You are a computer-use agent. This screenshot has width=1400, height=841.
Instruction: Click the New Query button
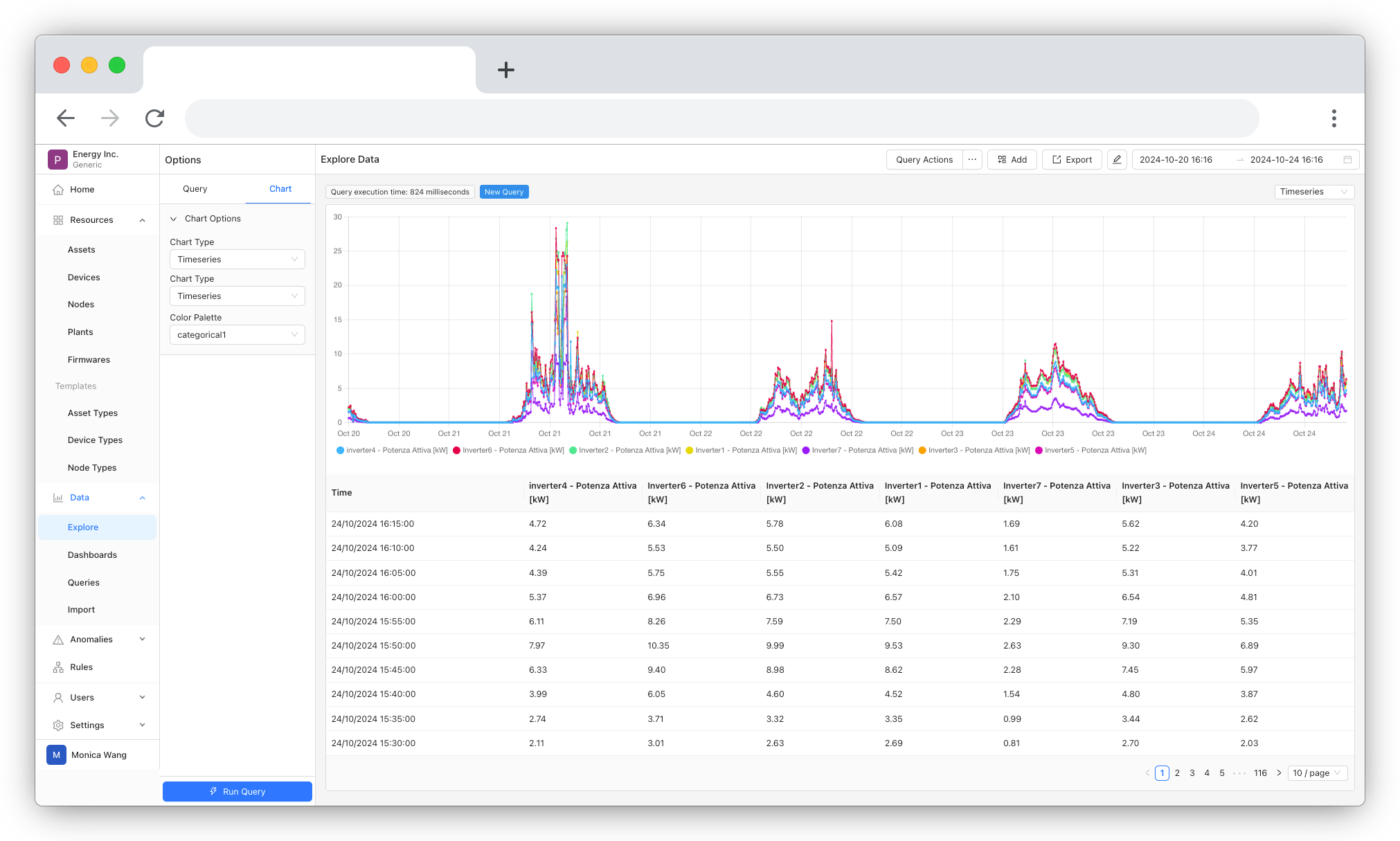click(x=503, y=192)
